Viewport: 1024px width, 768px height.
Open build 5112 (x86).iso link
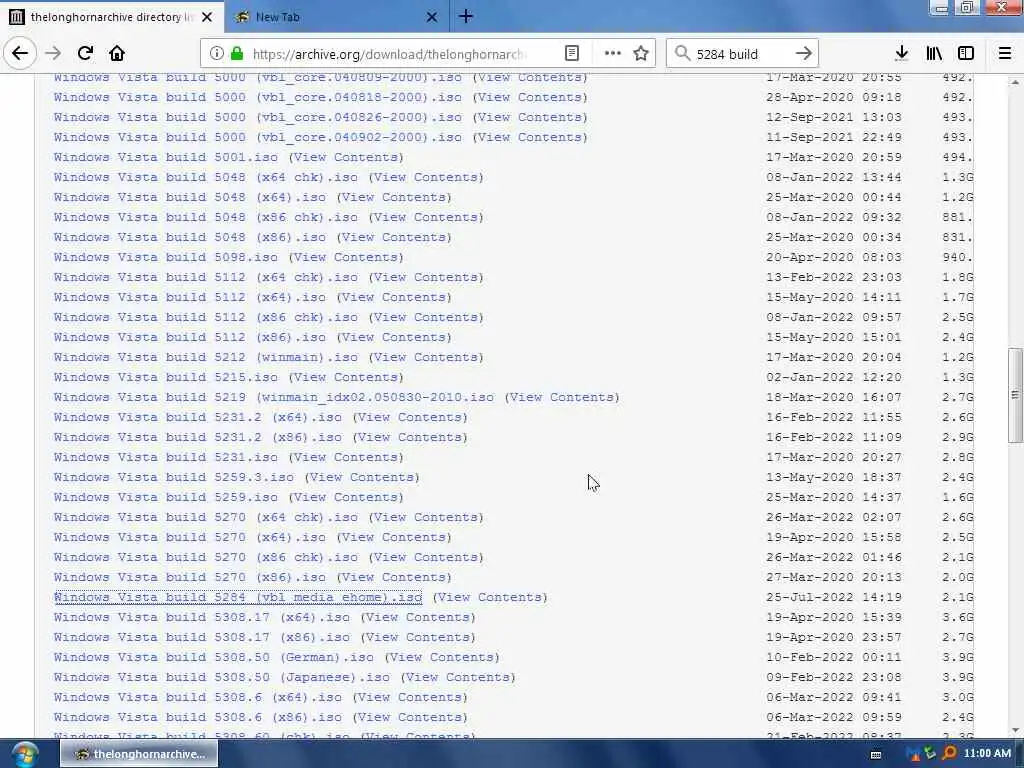[190, 337]
